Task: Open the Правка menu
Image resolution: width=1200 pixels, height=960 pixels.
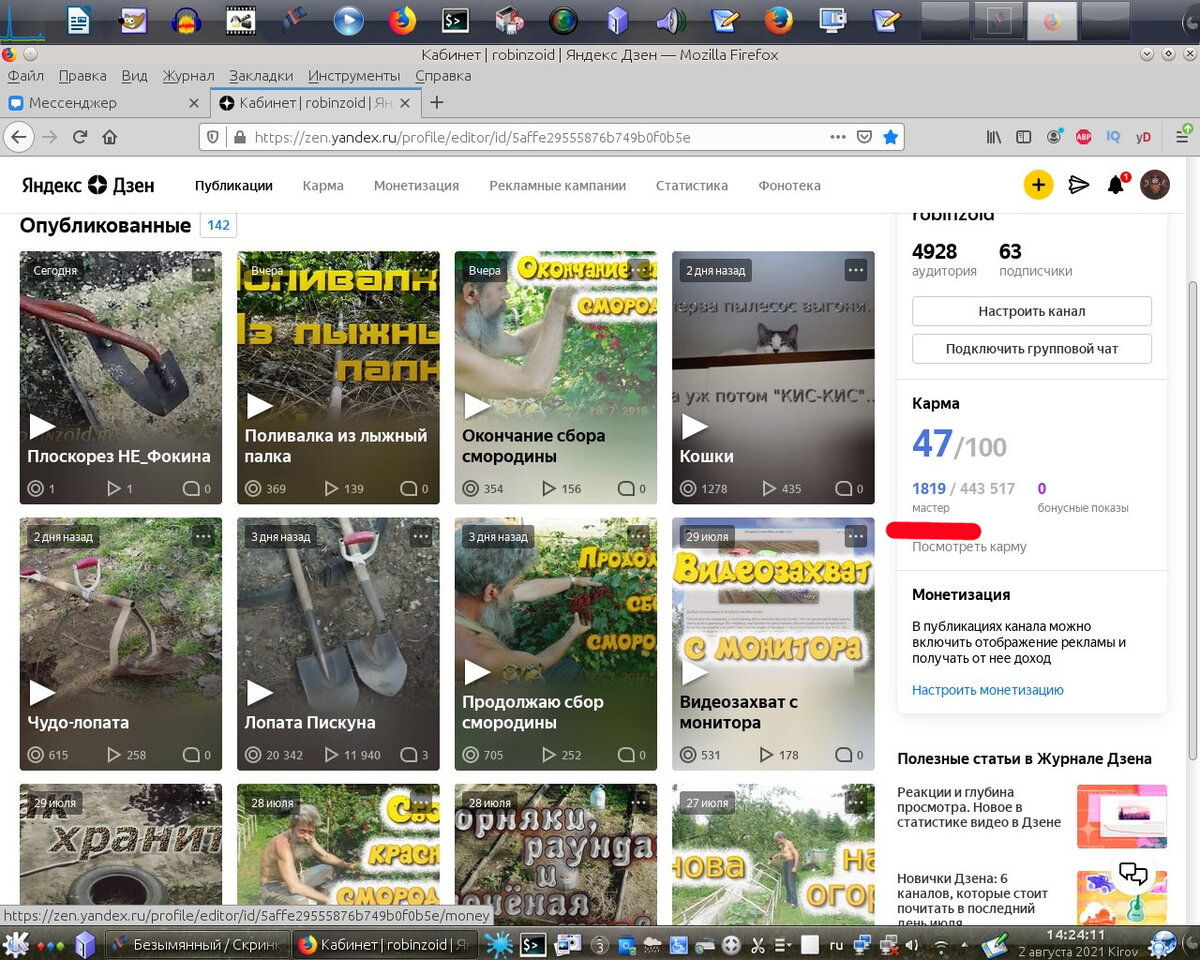Action: tap(82, 76)
